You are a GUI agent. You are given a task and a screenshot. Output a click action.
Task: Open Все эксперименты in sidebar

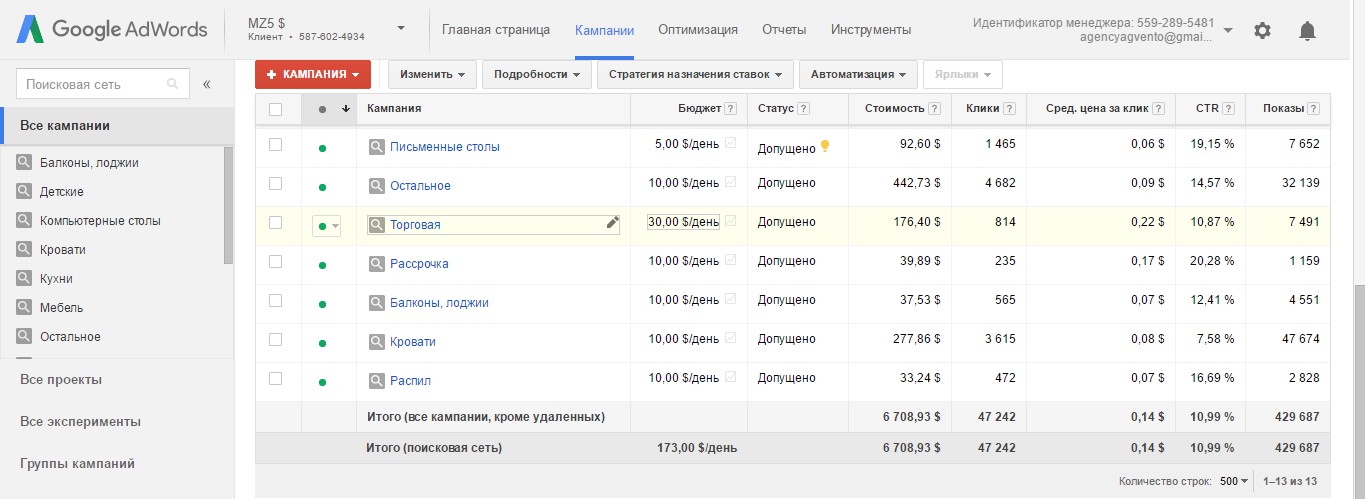(80, 421)
